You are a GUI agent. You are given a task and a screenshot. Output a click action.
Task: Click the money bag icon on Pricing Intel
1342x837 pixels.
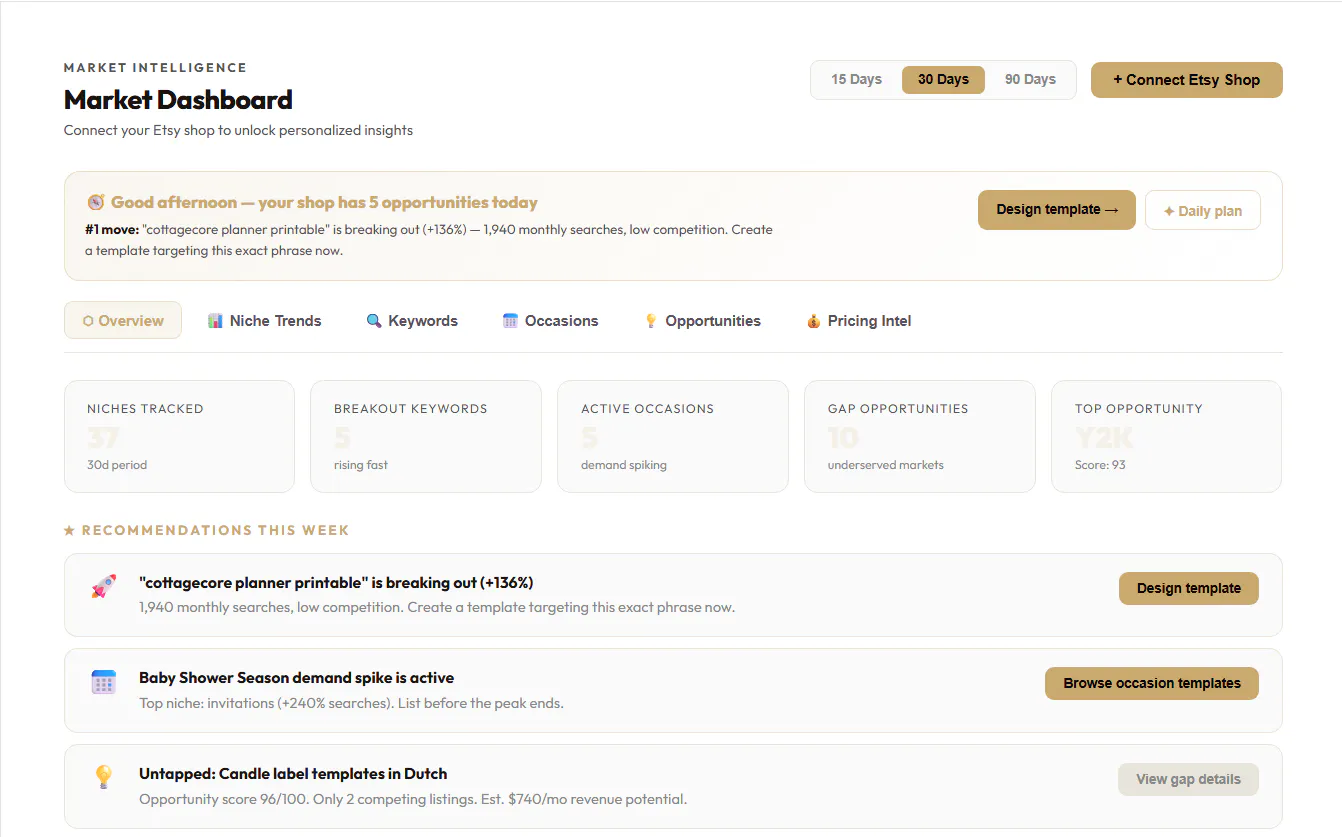[813, 321]
